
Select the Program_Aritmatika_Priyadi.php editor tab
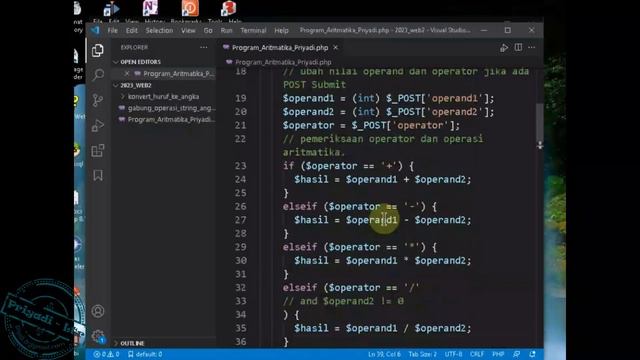pos(280,48)
